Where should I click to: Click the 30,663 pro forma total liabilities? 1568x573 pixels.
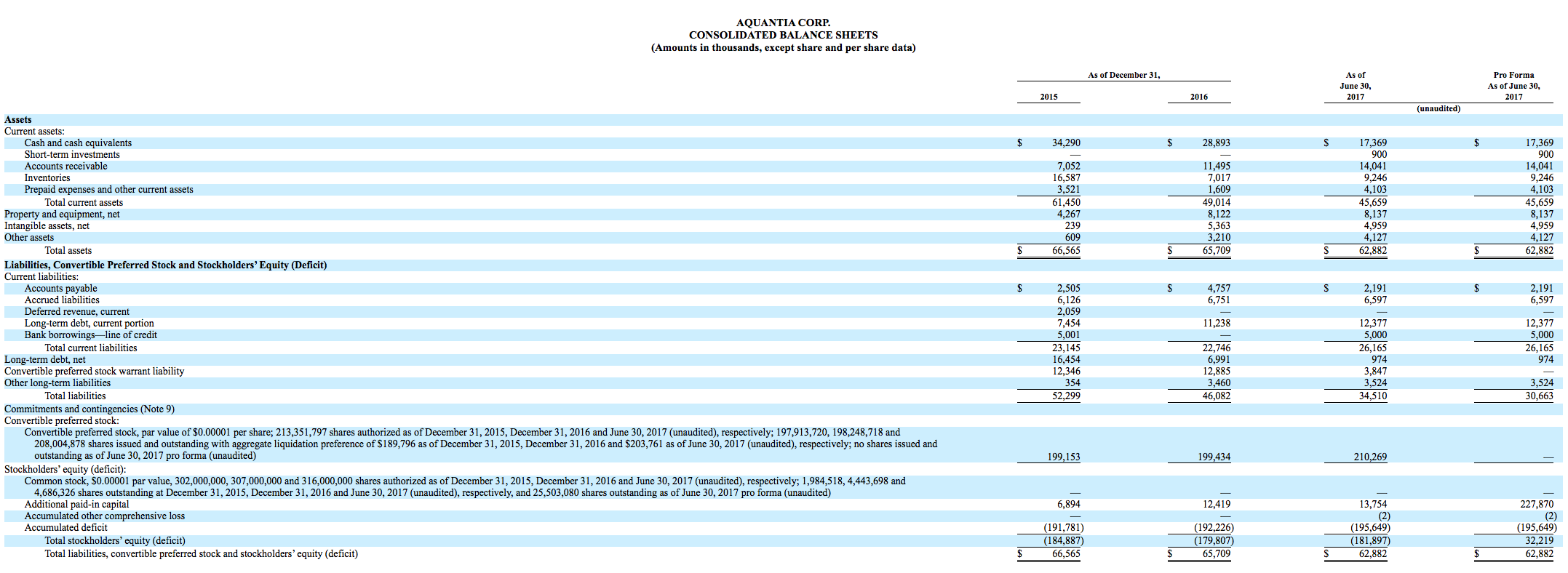tap(1539, 396)
